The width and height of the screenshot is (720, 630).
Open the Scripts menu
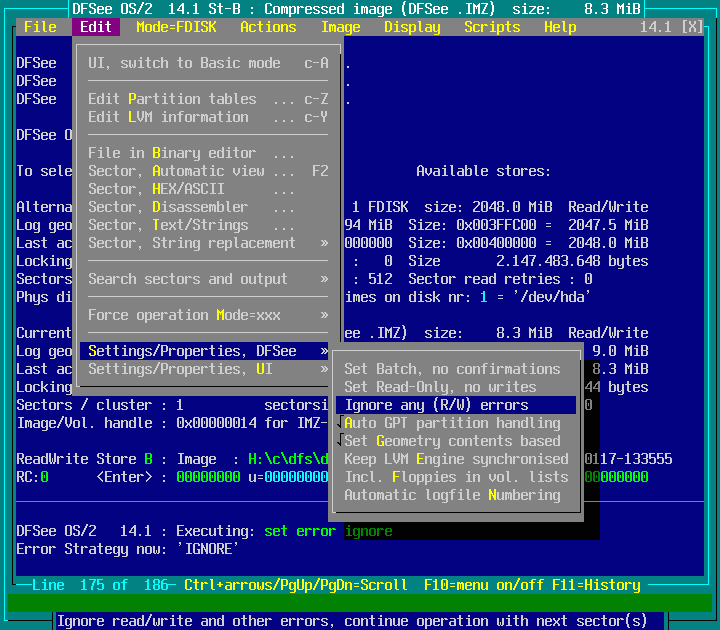coord(491,27)
